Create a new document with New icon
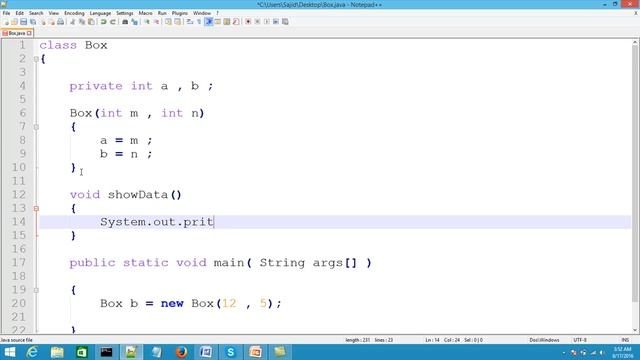640x360 pixels. click(x=6, y=22)
